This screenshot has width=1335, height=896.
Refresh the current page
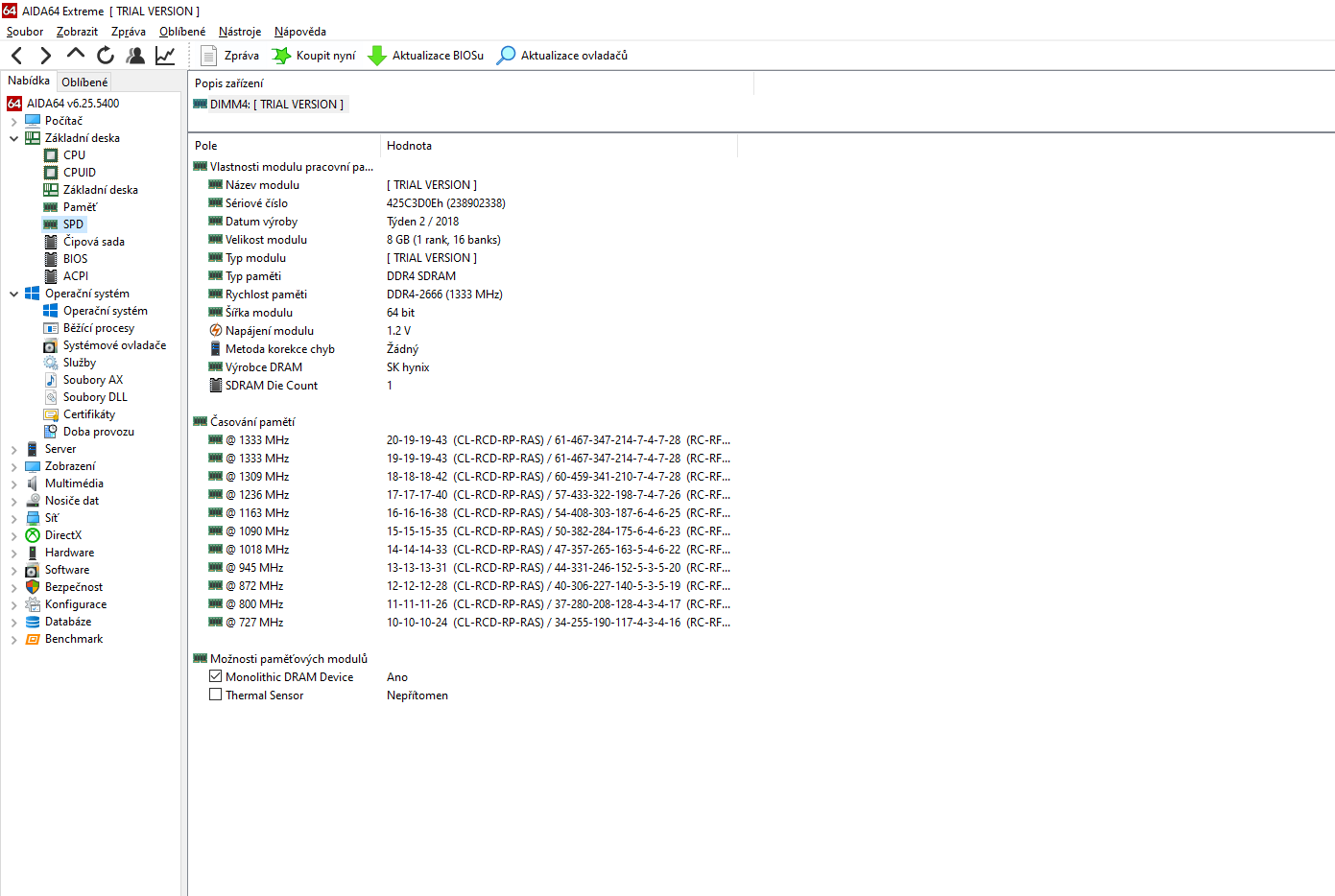coord(106,56)
